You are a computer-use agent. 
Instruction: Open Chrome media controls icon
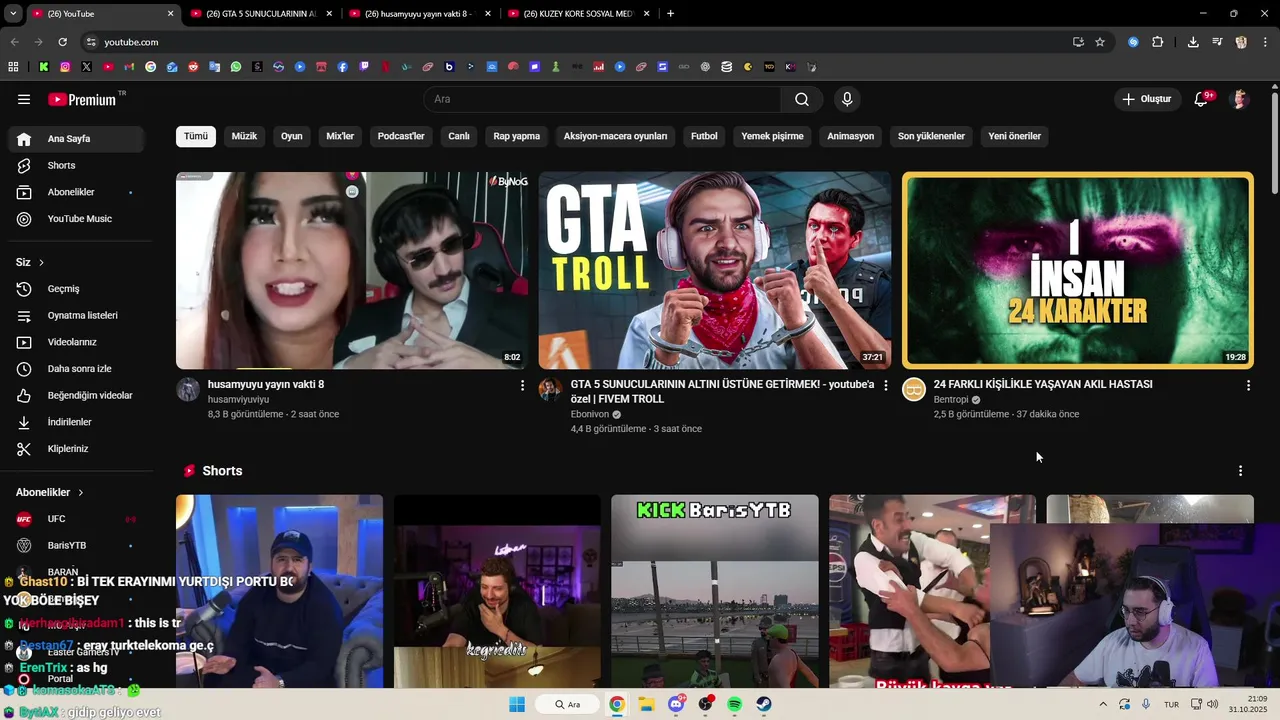coord(1217,42)
